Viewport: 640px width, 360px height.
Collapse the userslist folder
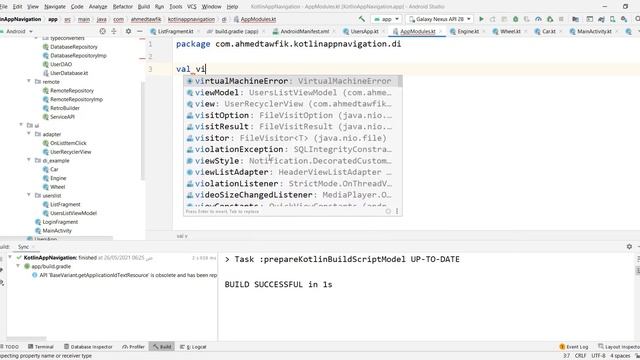pyautogui.click(x=29, y=195)
